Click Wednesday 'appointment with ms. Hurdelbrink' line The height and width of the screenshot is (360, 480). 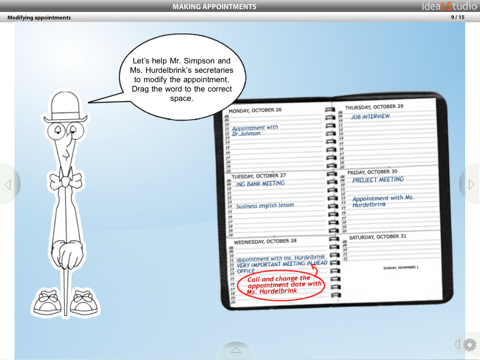click(x=280, y=258)
